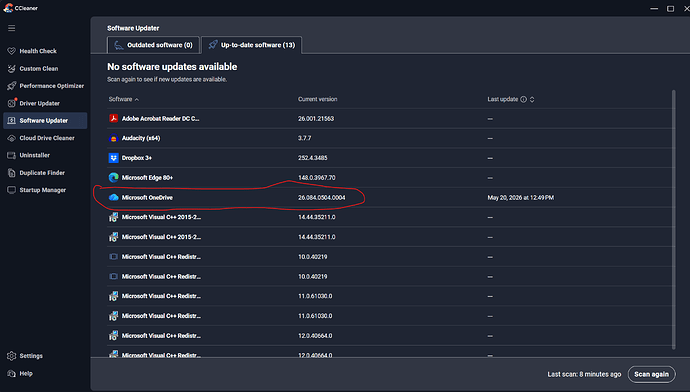Click the Scan again button
Image resolution: width=690 pixels, height=392 pixels.
651,374
